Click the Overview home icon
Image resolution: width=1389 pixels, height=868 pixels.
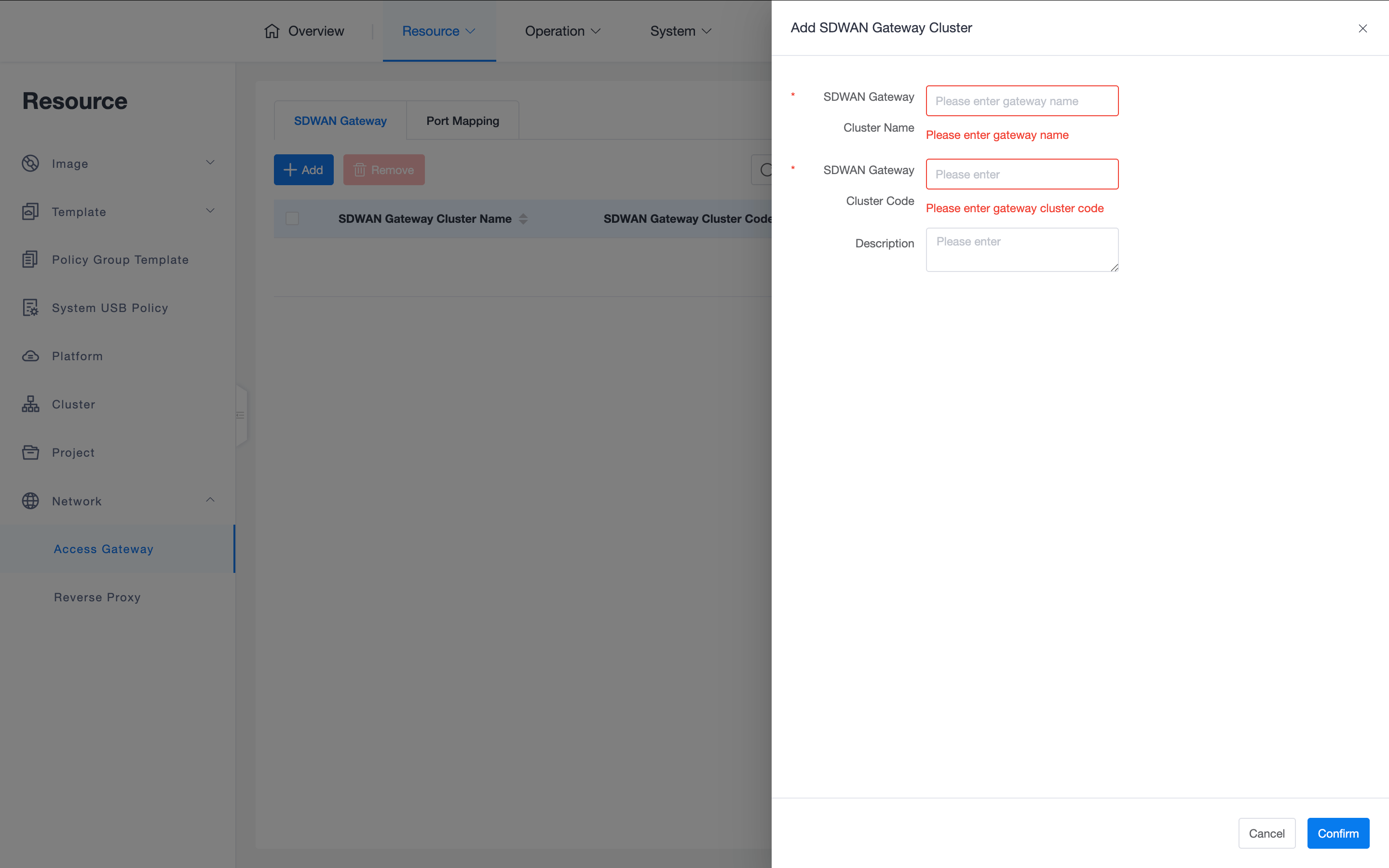(272, 31)
